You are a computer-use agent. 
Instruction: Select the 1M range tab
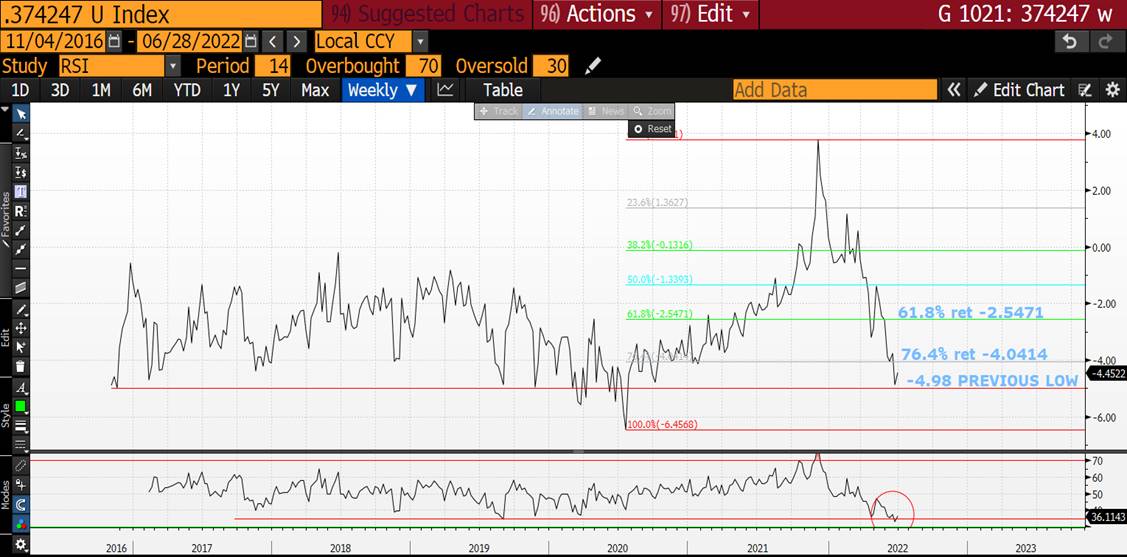tap(101, 90)
